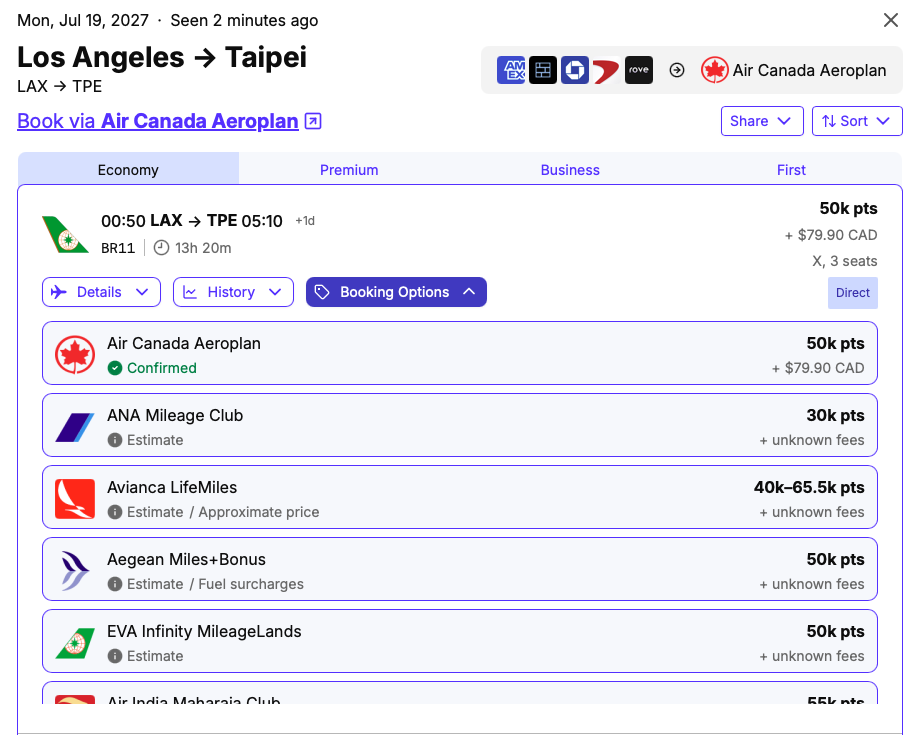Screen dimensions: 920x735
Task: Select the EVA Infinity MileageLands booking option
Action: pyautogui.click(x=459, y=642)
